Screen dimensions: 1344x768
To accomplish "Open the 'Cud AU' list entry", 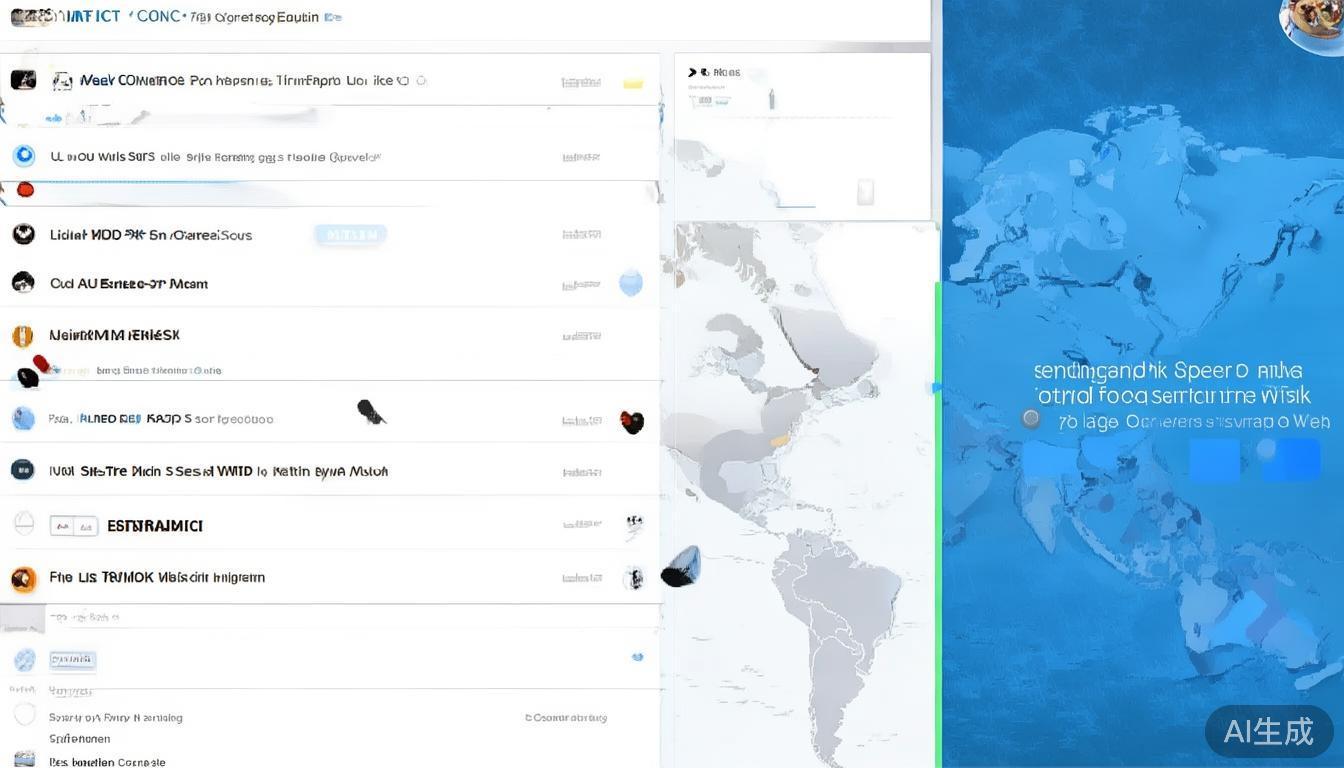I will pos(129,284).
